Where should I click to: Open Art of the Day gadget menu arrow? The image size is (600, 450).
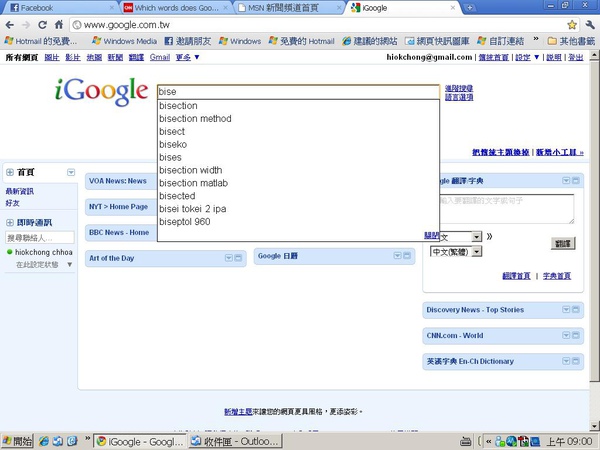click(x=228, y=258)
